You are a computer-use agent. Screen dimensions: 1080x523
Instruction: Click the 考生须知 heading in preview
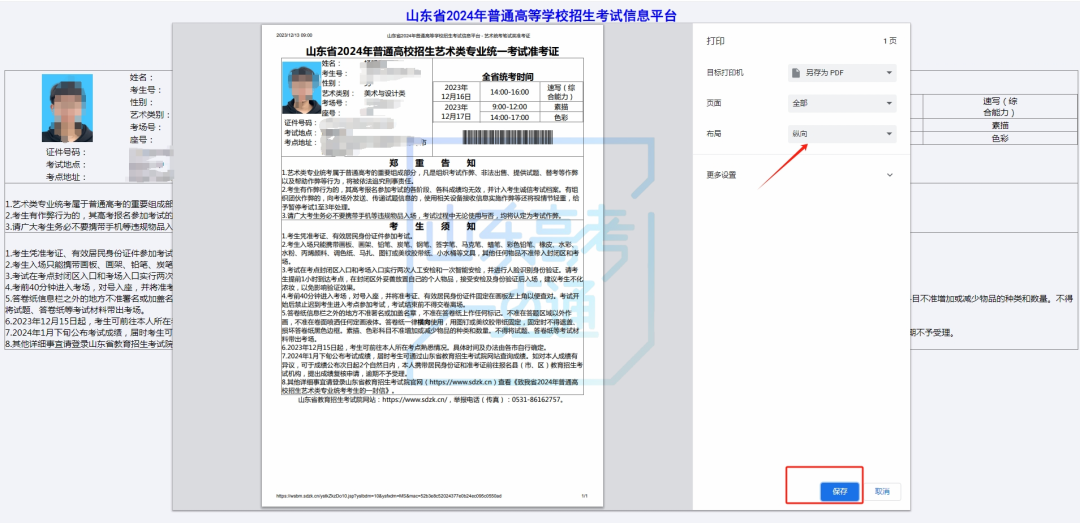[x=432, y=225]
